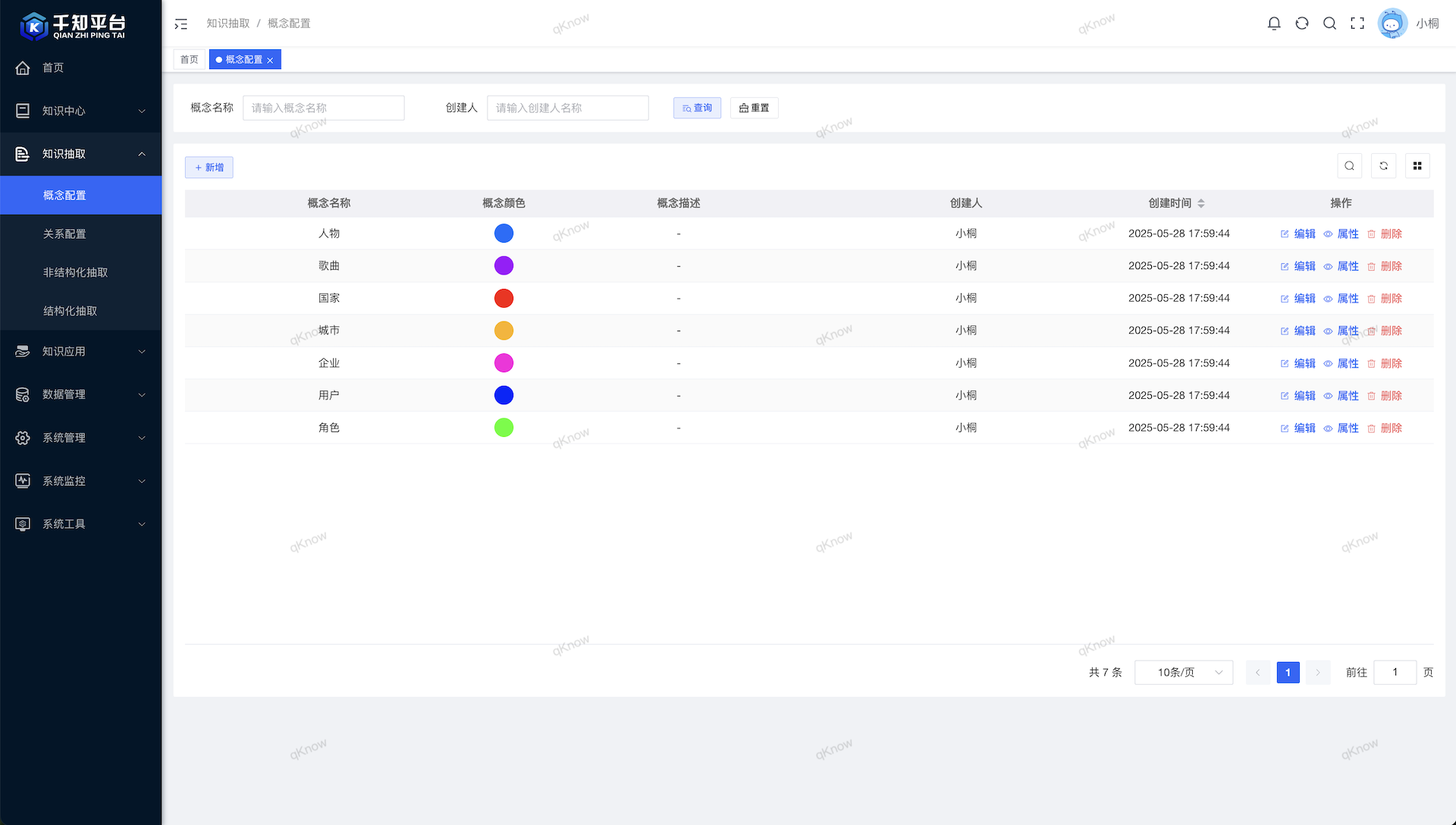Open the header search icon
This screenshot has width=1456, height=825.
click(1329, 24)
